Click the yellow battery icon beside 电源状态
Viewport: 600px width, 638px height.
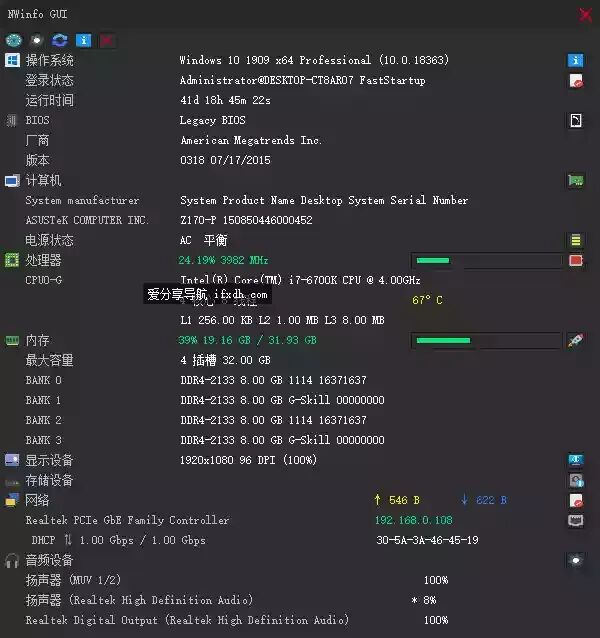tap(575, 240)
